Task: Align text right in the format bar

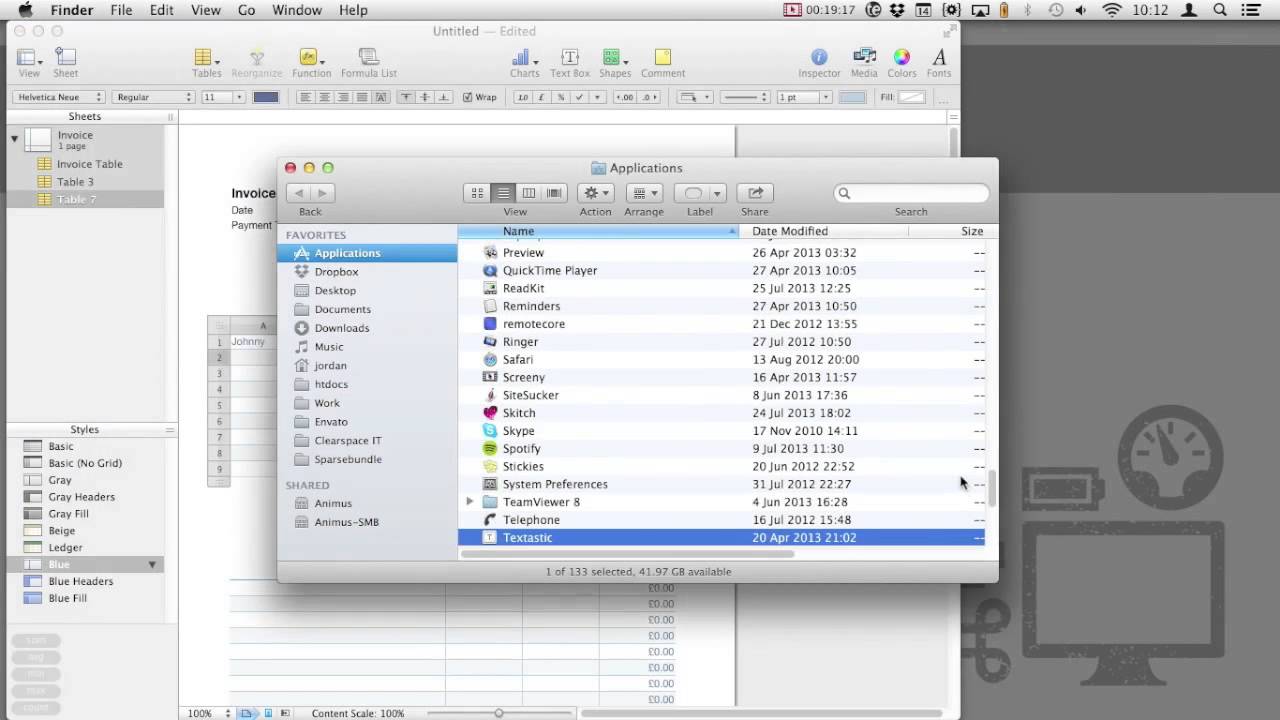Action: pyautogui.click(x=344, y=97)
